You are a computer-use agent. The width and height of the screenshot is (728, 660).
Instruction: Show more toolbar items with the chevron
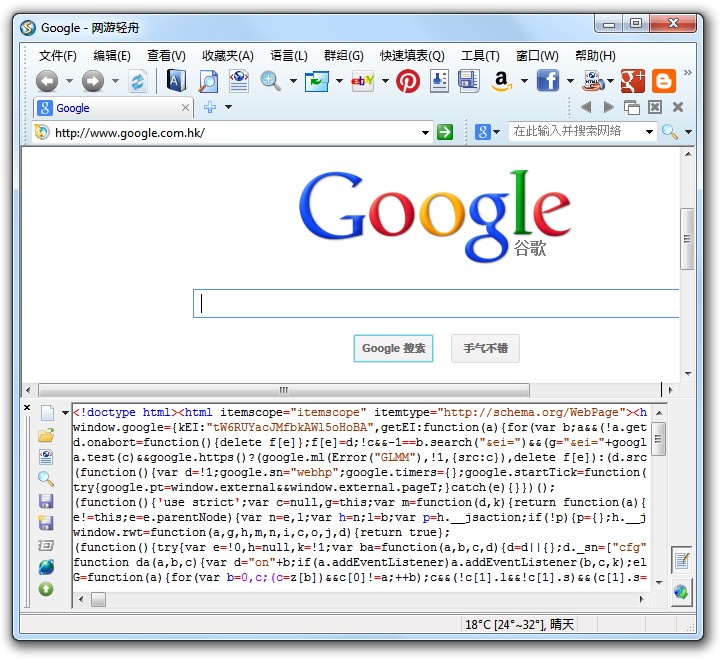pos(688,72)
